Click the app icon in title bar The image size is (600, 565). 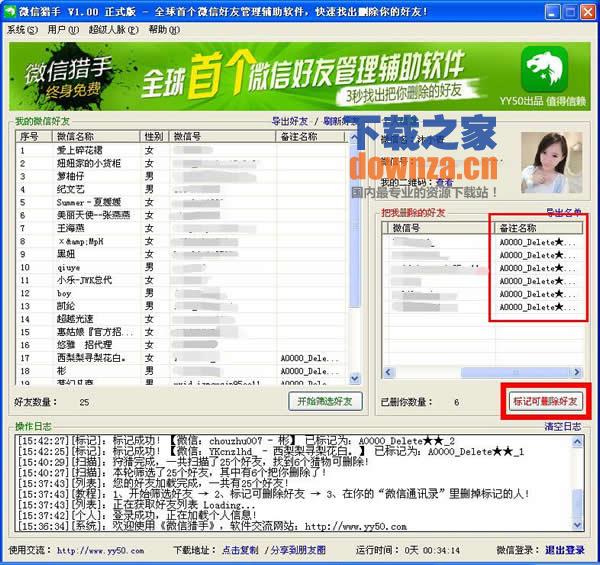tap(10, 11)
